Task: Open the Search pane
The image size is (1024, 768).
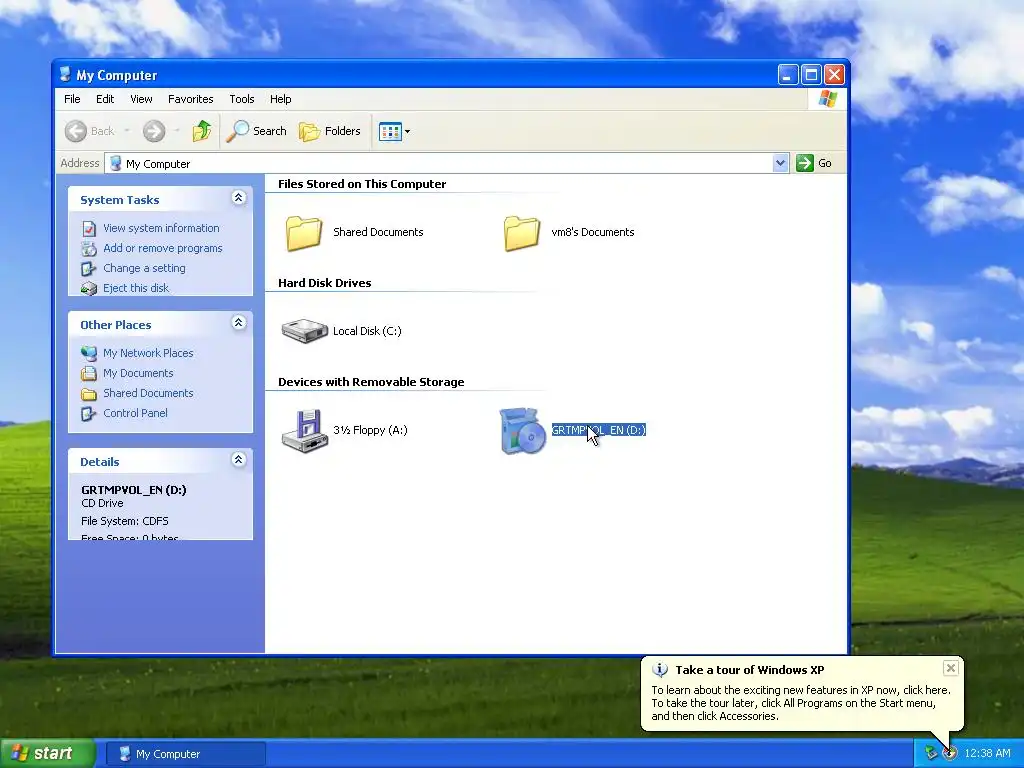Action: click(x=257, y=131)
